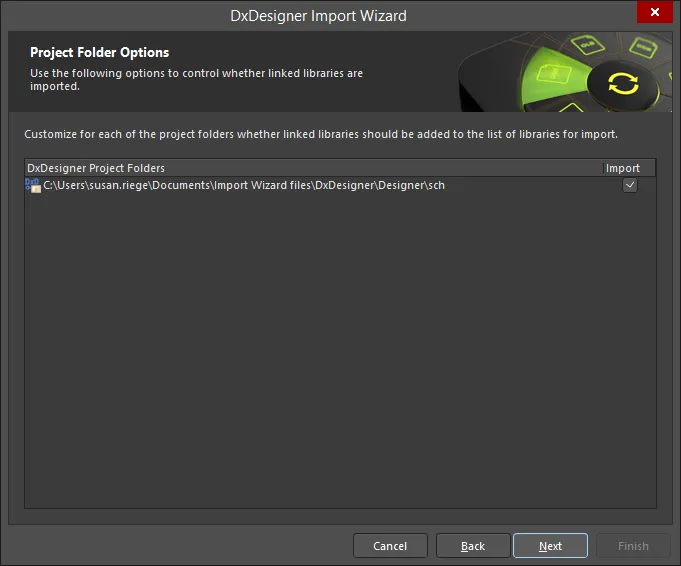Click the Project Folder Options heading
681x566 pixels.
[x=99, y=53]
